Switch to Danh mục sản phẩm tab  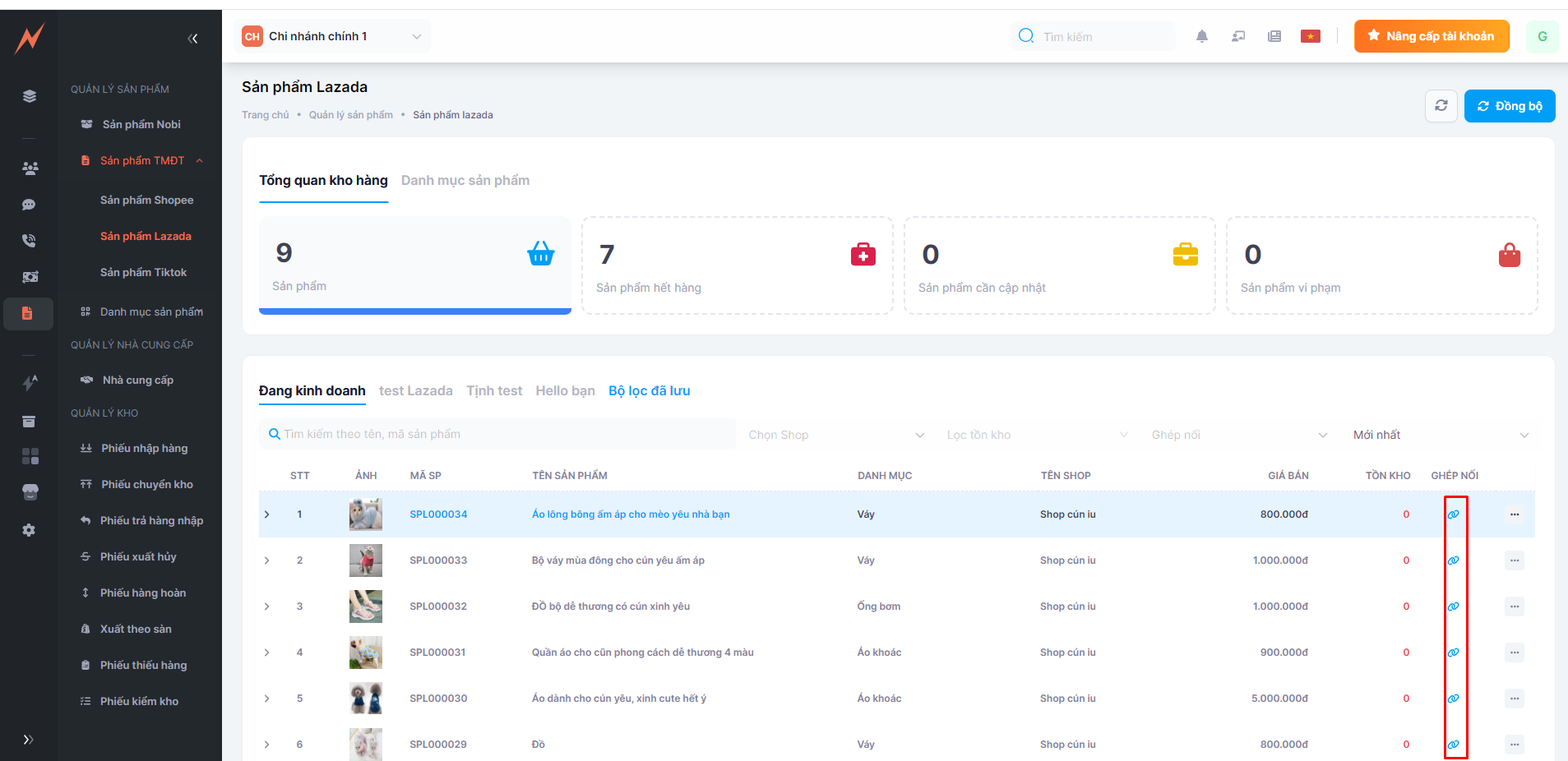tap(465, 180)
